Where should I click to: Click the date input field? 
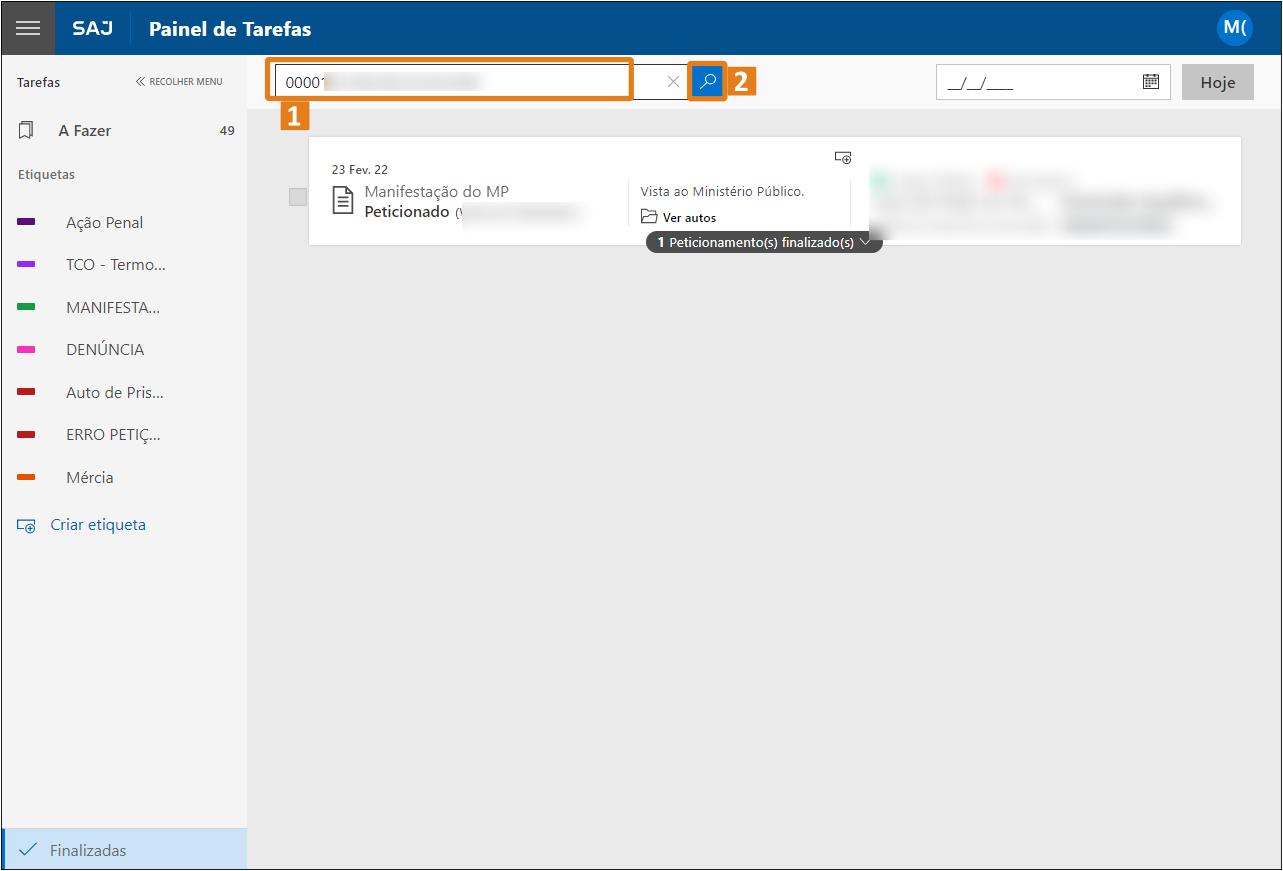pos(1035,83)
